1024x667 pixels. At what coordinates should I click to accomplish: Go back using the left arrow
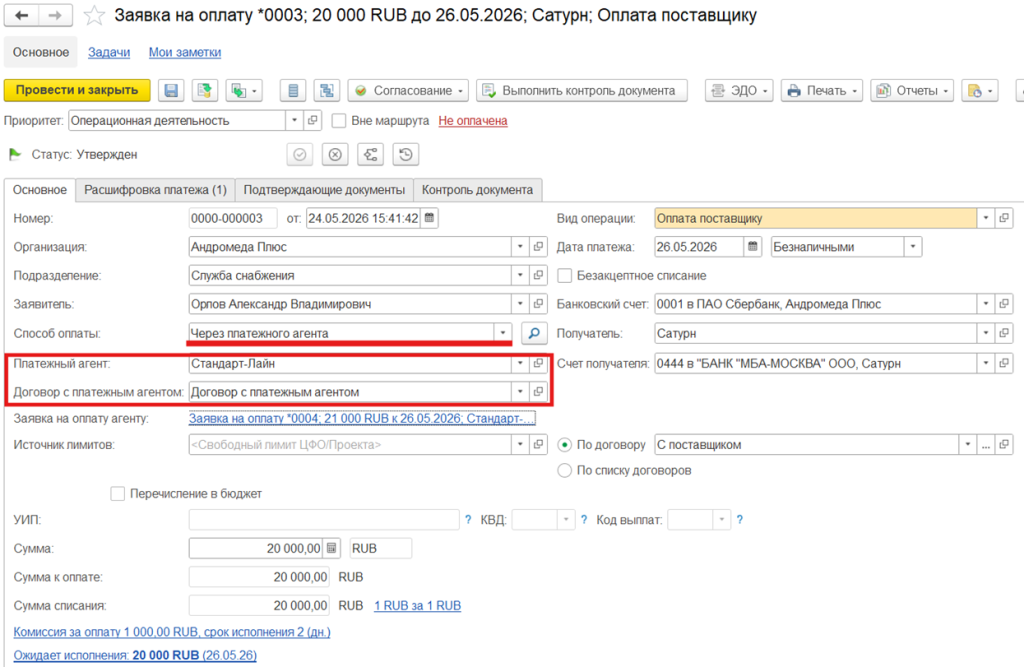(22, 15)
